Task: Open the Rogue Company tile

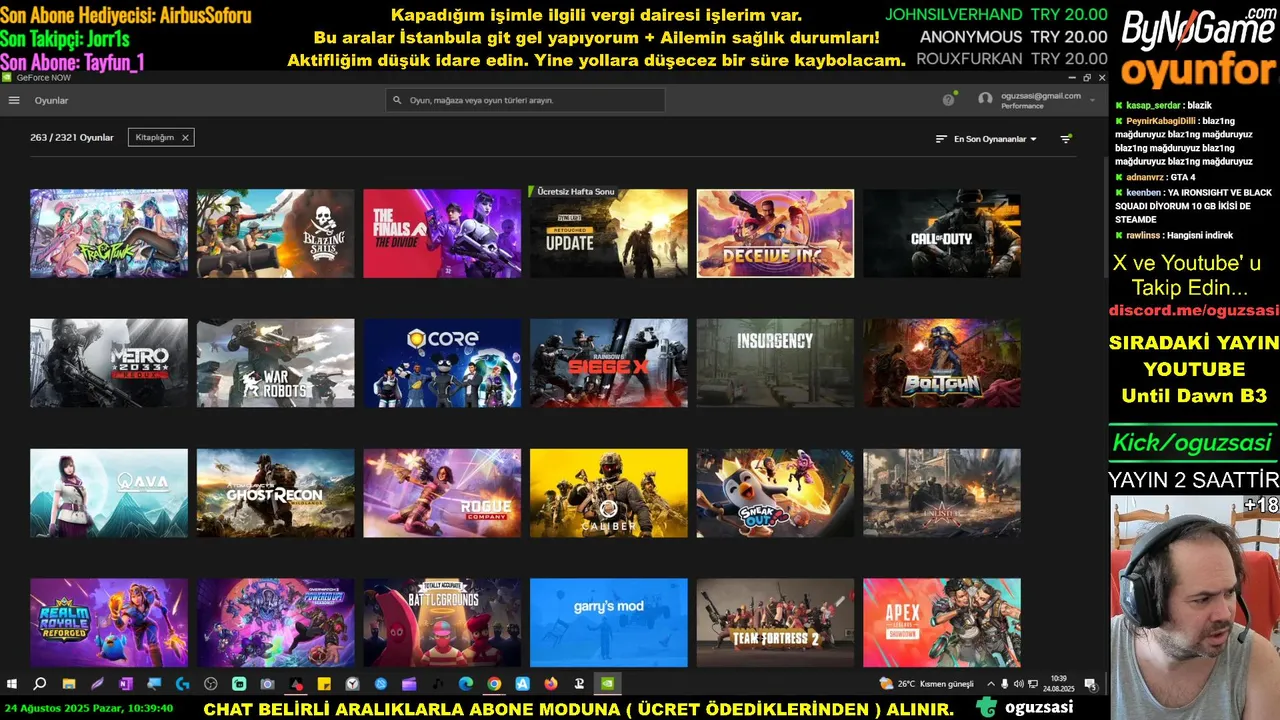Action: point(442,493)
